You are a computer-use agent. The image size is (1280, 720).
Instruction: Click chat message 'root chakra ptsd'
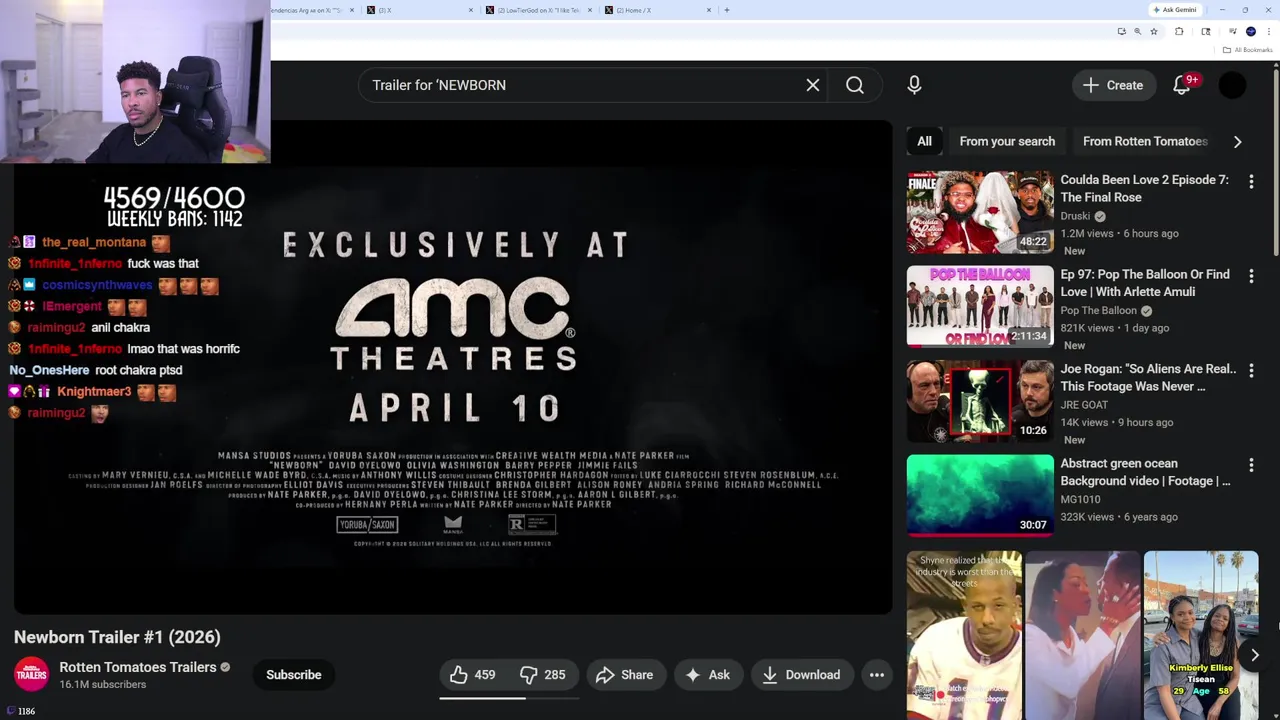(138, 370)
